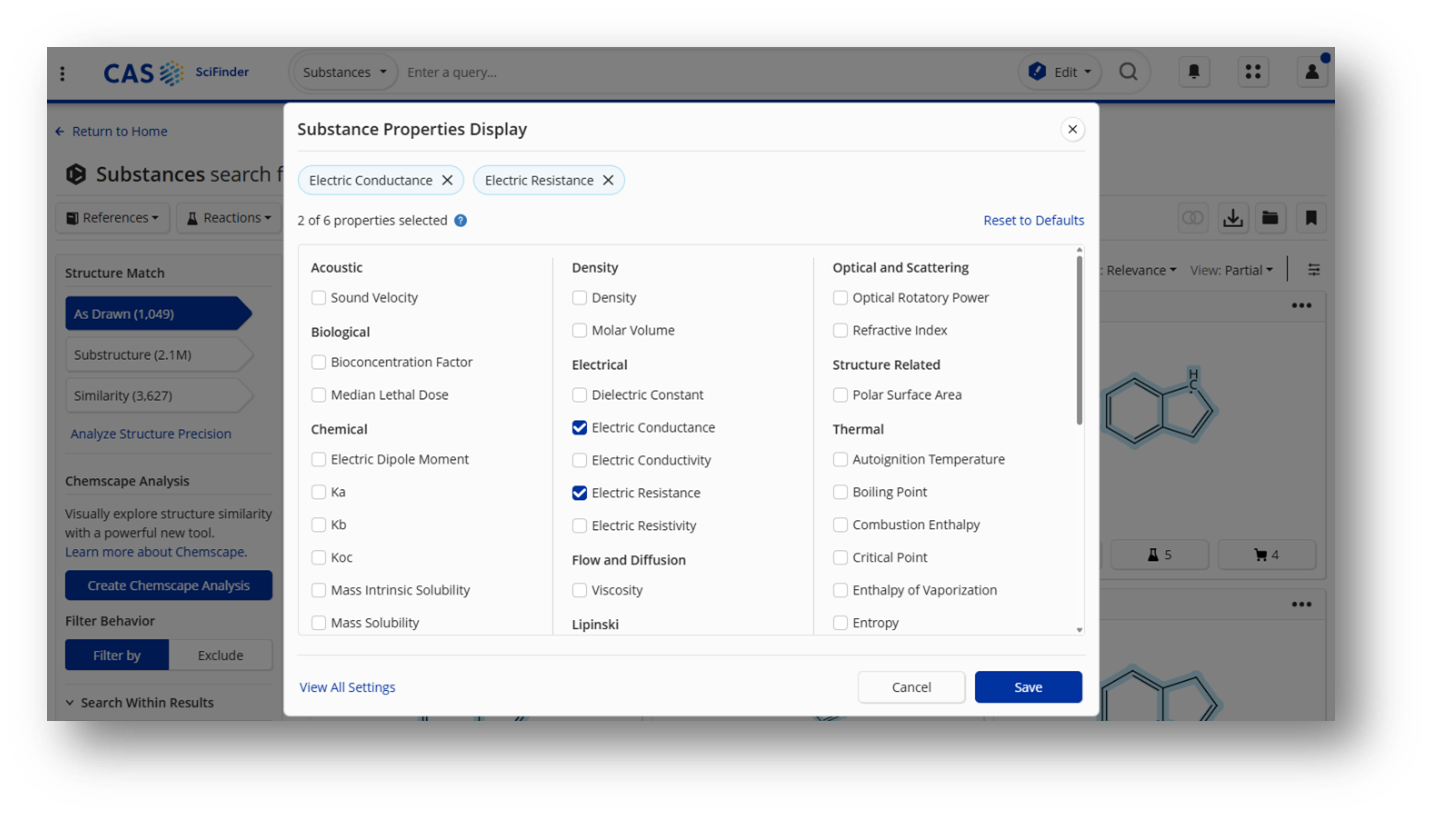Open the second substance card ellipsis menu
Viewport: 1430px width, 816px height.
click(x=1301, y=604)
